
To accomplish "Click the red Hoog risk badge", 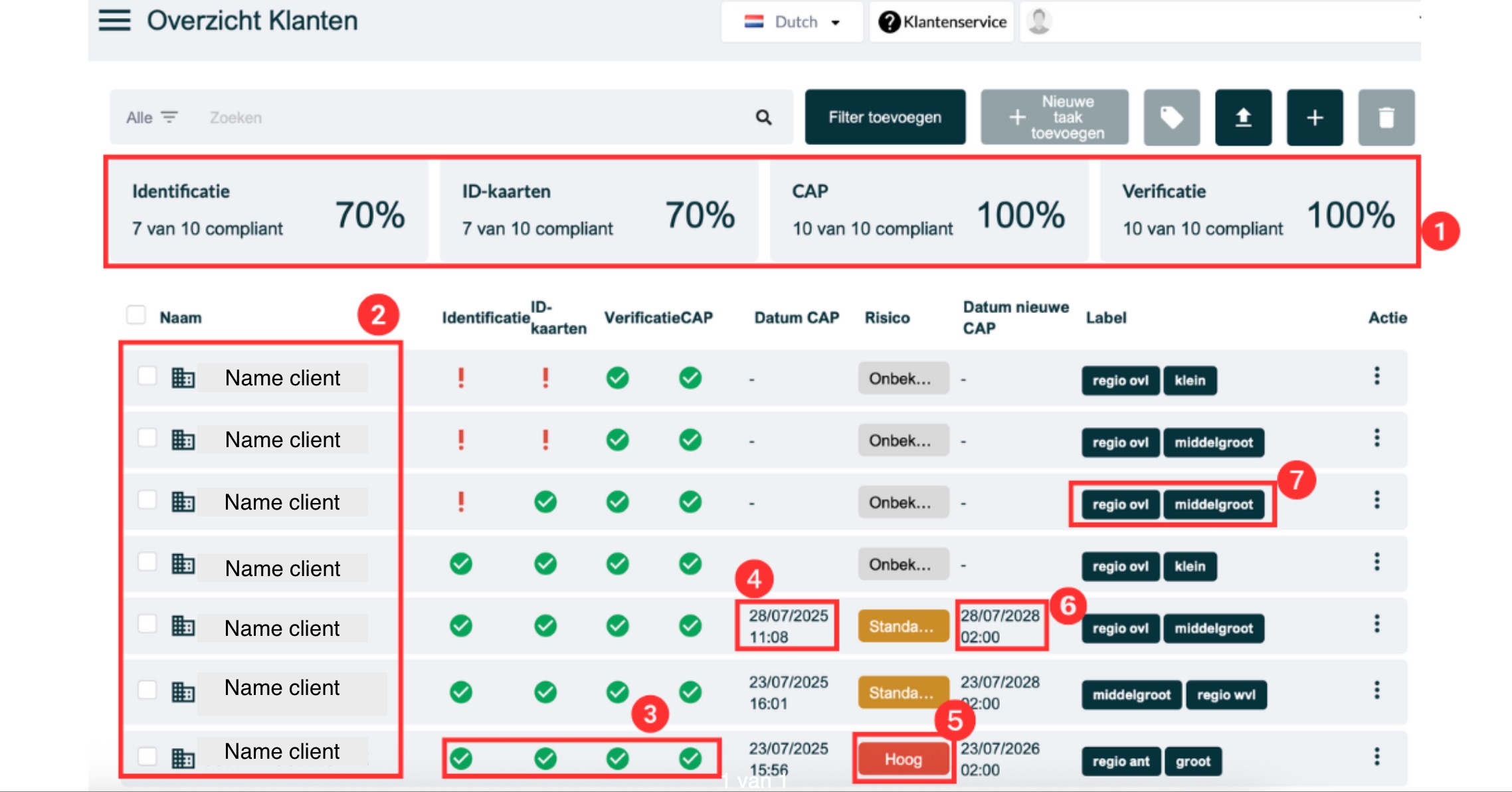I will click(x=903, y=759).
